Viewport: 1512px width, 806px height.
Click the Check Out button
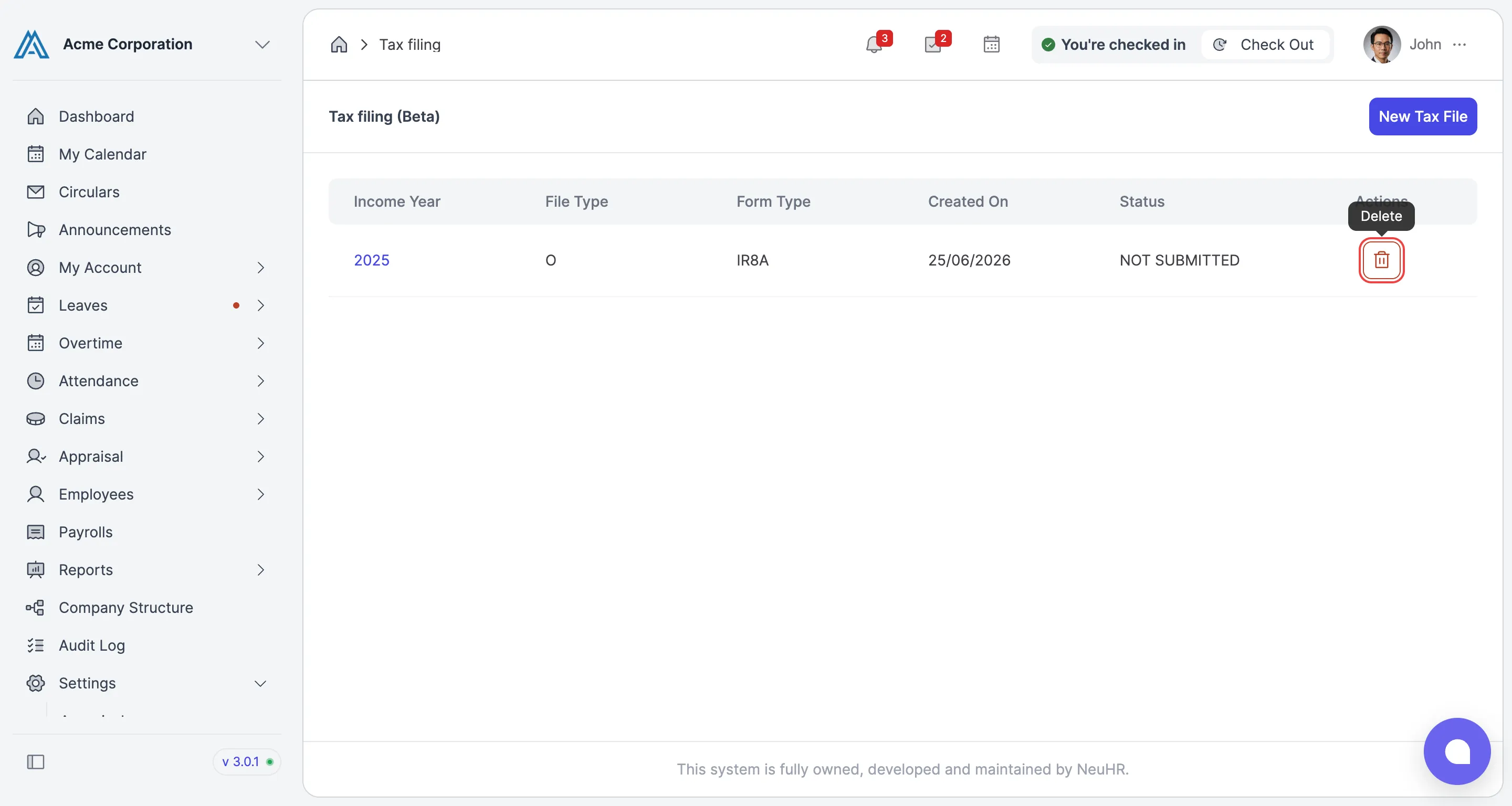click(x=1265, y=45)
